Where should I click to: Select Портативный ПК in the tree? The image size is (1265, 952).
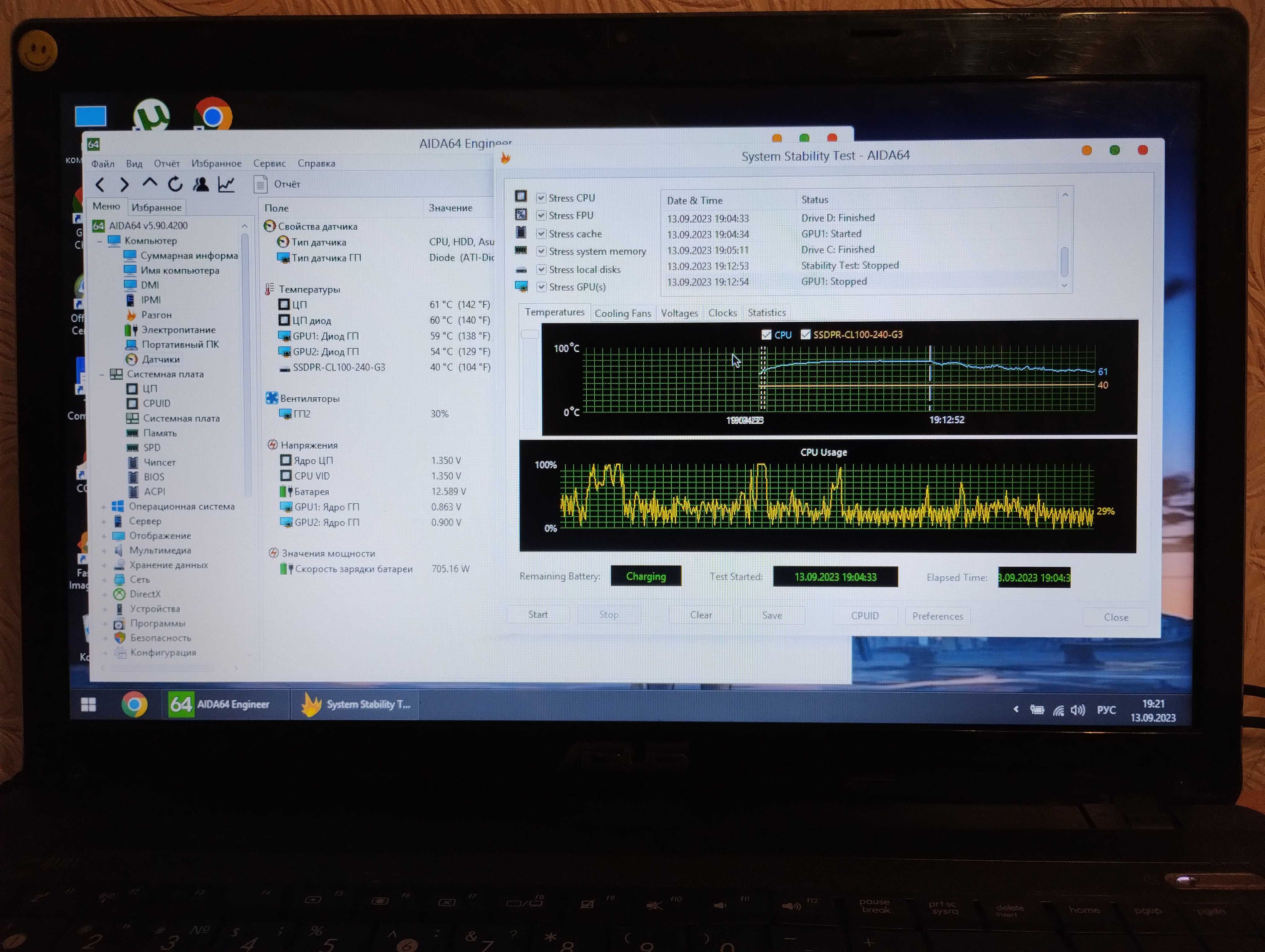(x=172, y=345)
